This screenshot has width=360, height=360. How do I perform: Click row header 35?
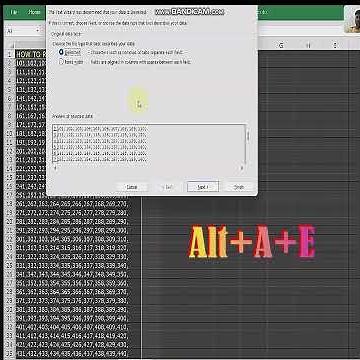[x=10, y=353]
